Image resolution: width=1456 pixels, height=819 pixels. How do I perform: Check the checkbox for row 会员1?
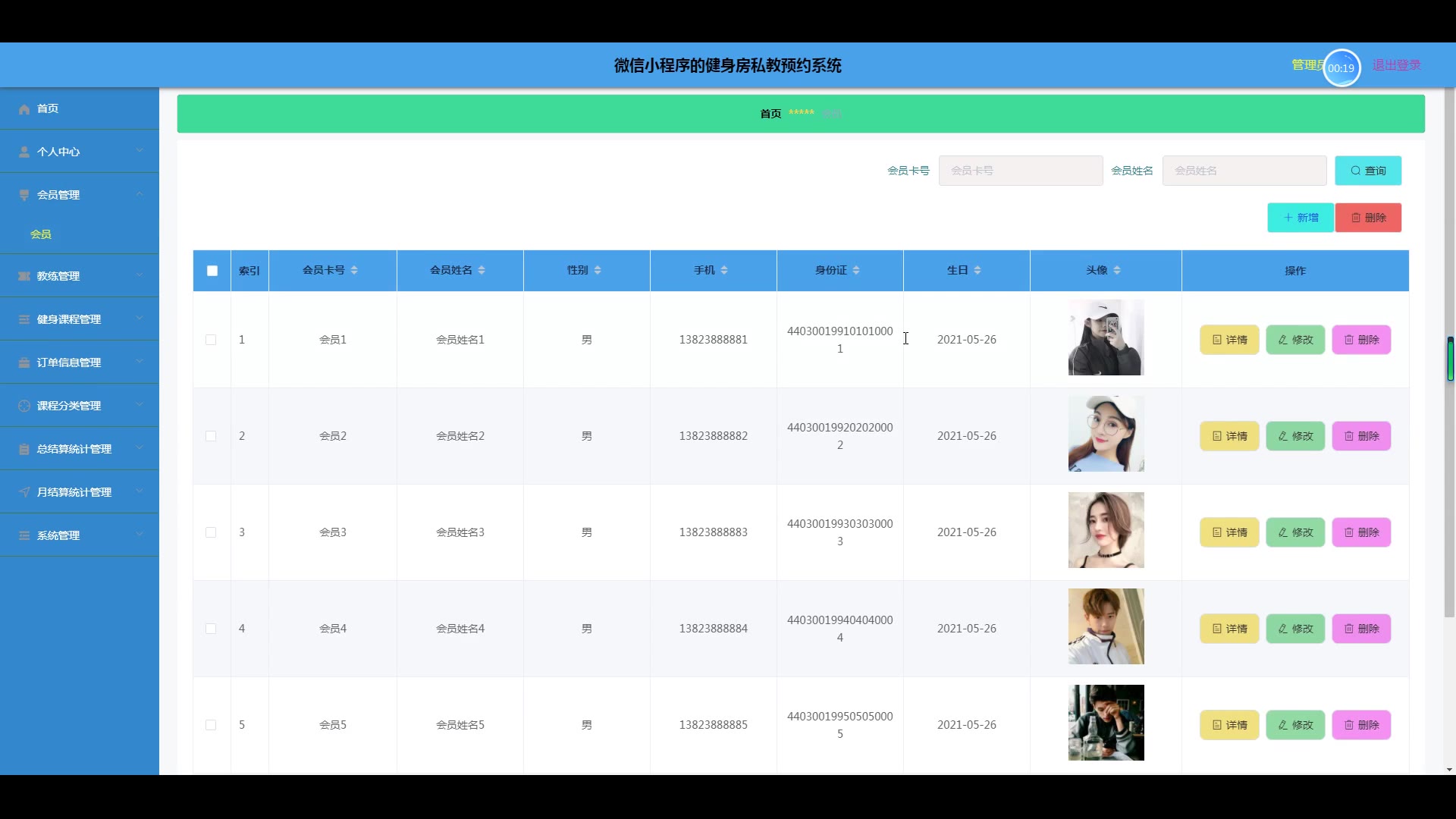211,340
